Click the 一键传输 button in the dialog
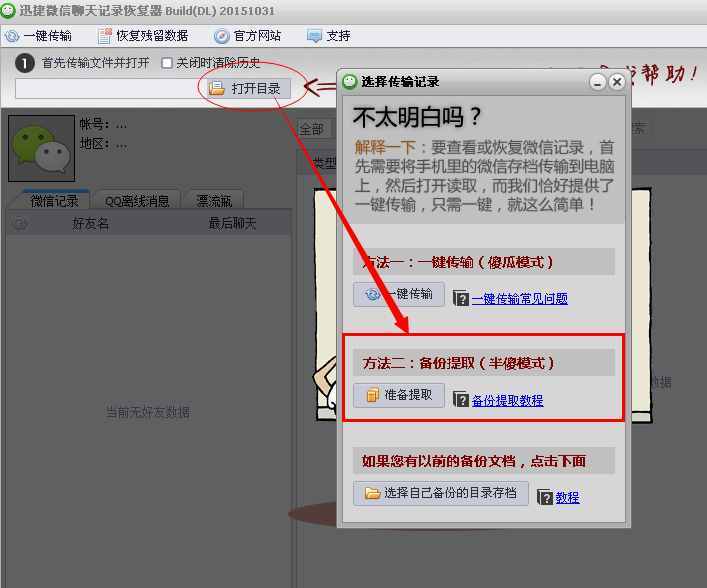This screenshot has width=707, height=588. (x=399, y=294)
